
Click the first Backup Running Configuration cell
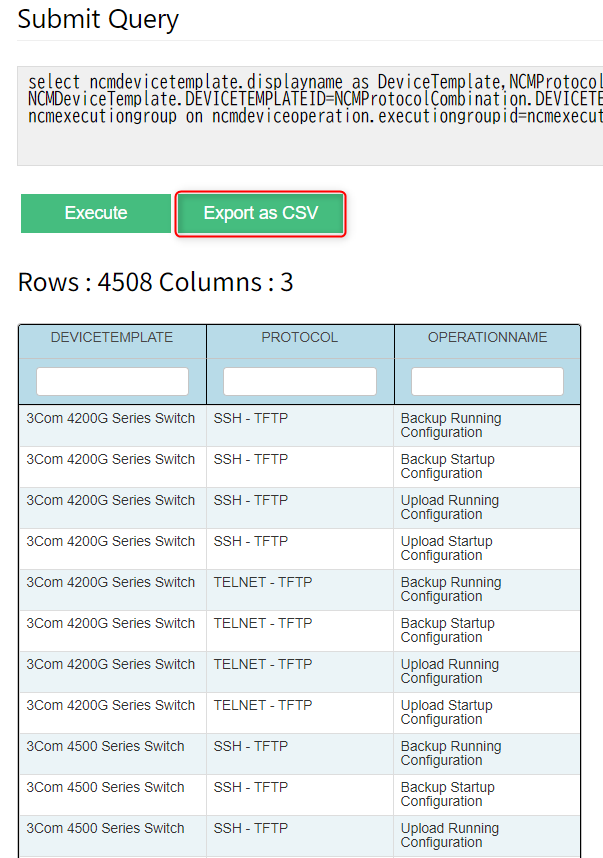(x=451, y=426)
